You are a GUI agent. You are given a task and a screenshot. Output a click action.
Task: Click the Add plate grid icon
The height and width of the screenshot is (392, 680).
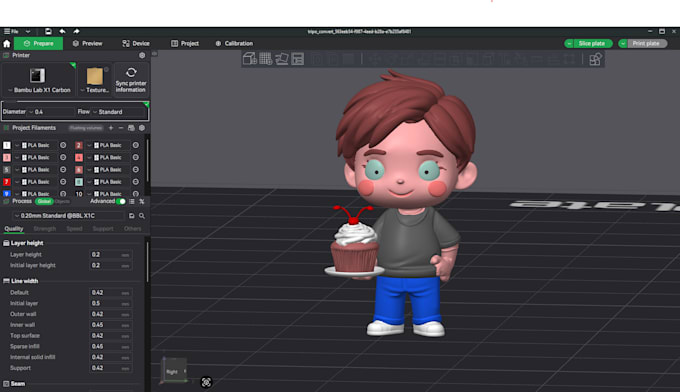tap(266, 59)
